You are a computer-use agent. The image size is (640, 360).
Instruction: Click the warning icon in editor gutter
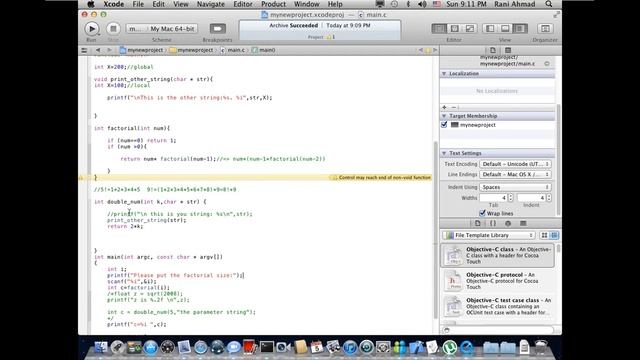[x=81, y=178]
